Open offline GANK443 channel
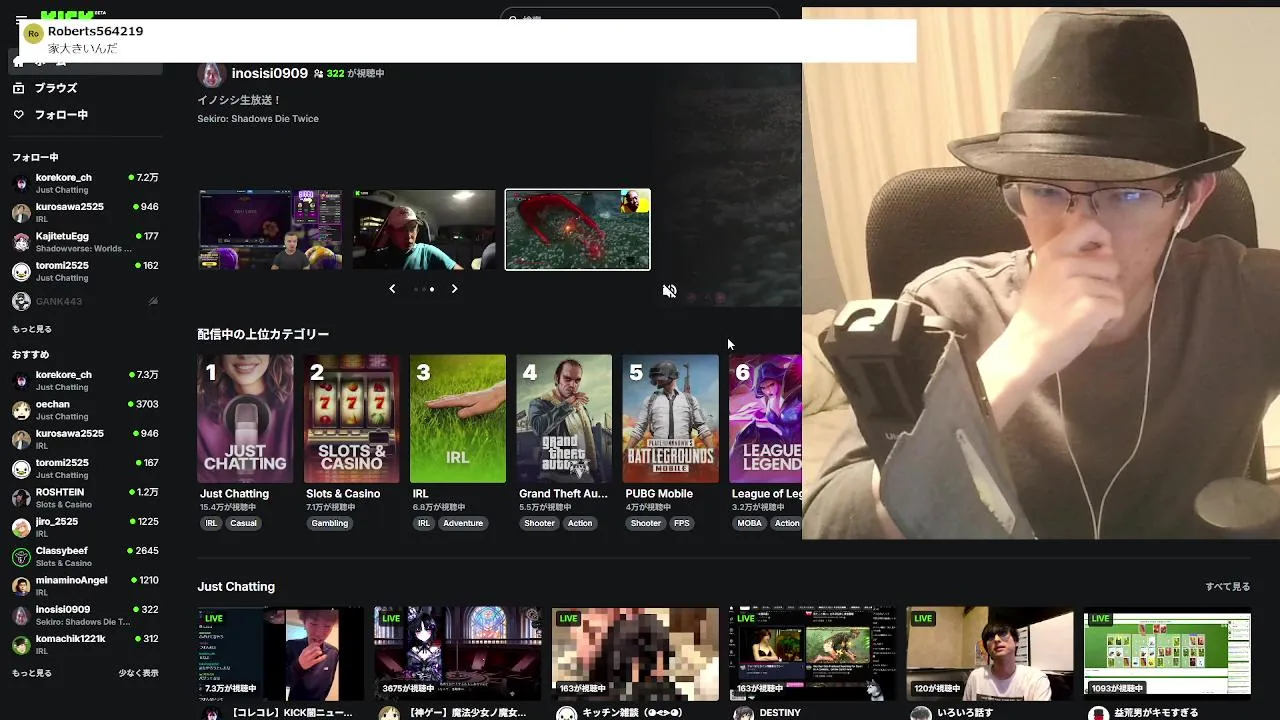 click(85, 301)
